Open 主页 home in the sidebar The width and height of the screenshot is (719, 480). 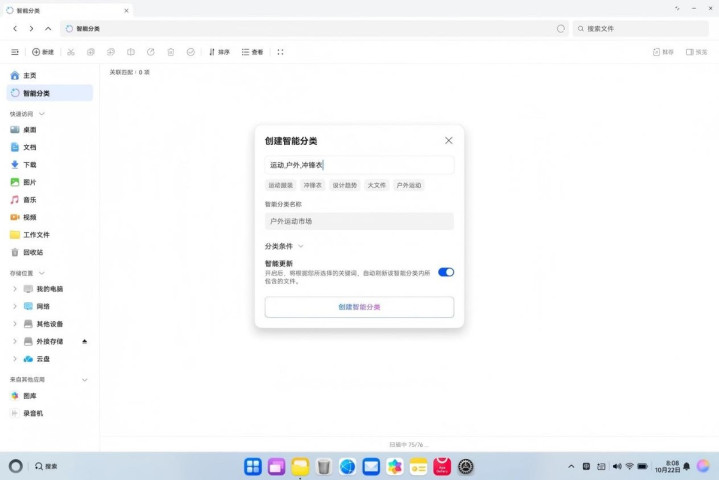pos(29,75)
